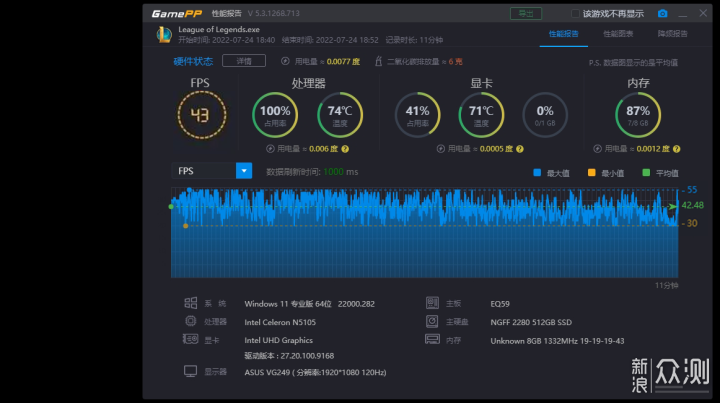Screen dimensions: 720x403
Task: Click the green average marker at chart start
Action: (x=171, y=207)
